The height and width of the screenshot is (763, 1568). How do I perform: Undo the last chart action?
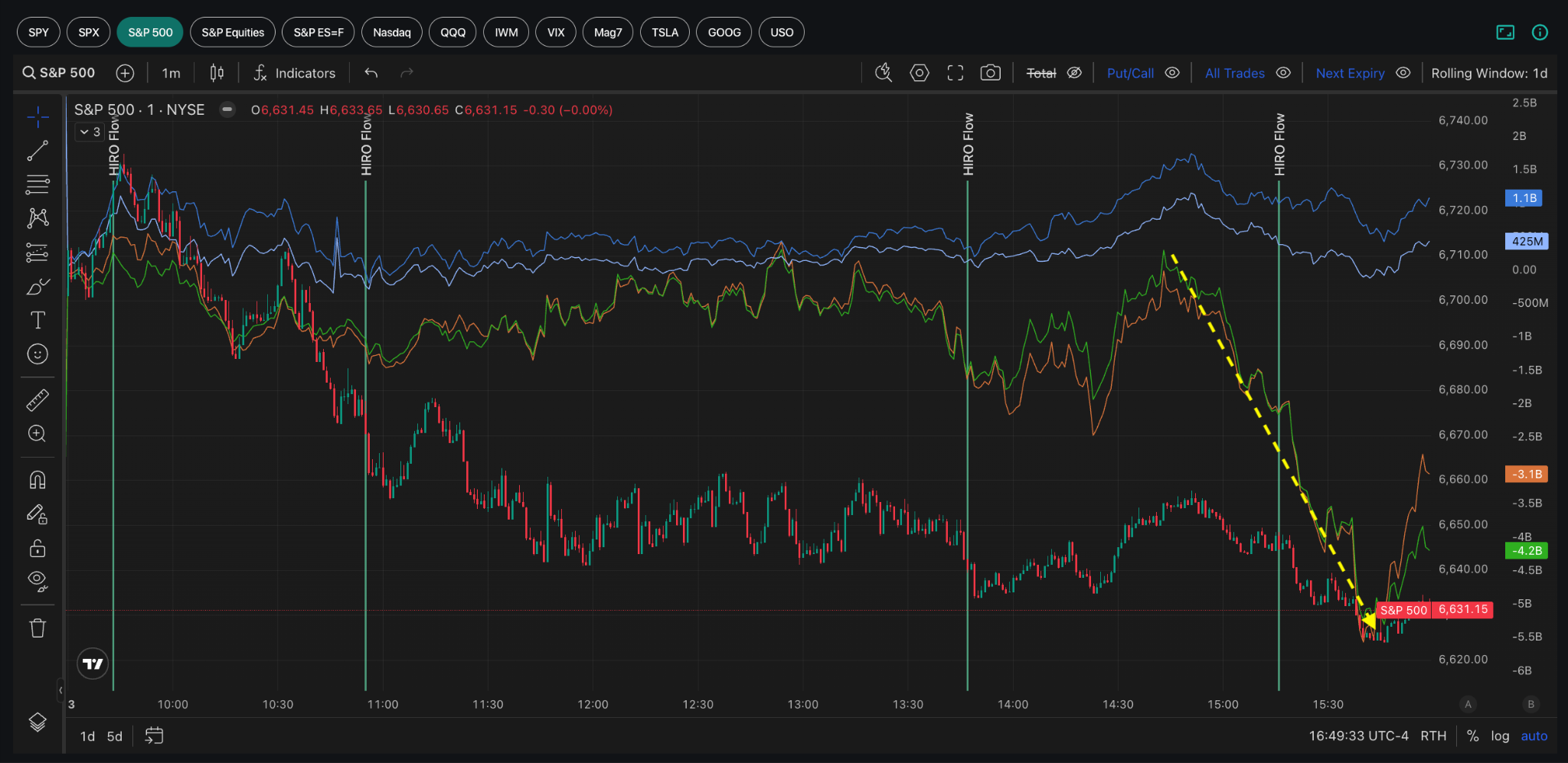click(x=371, y=73)
